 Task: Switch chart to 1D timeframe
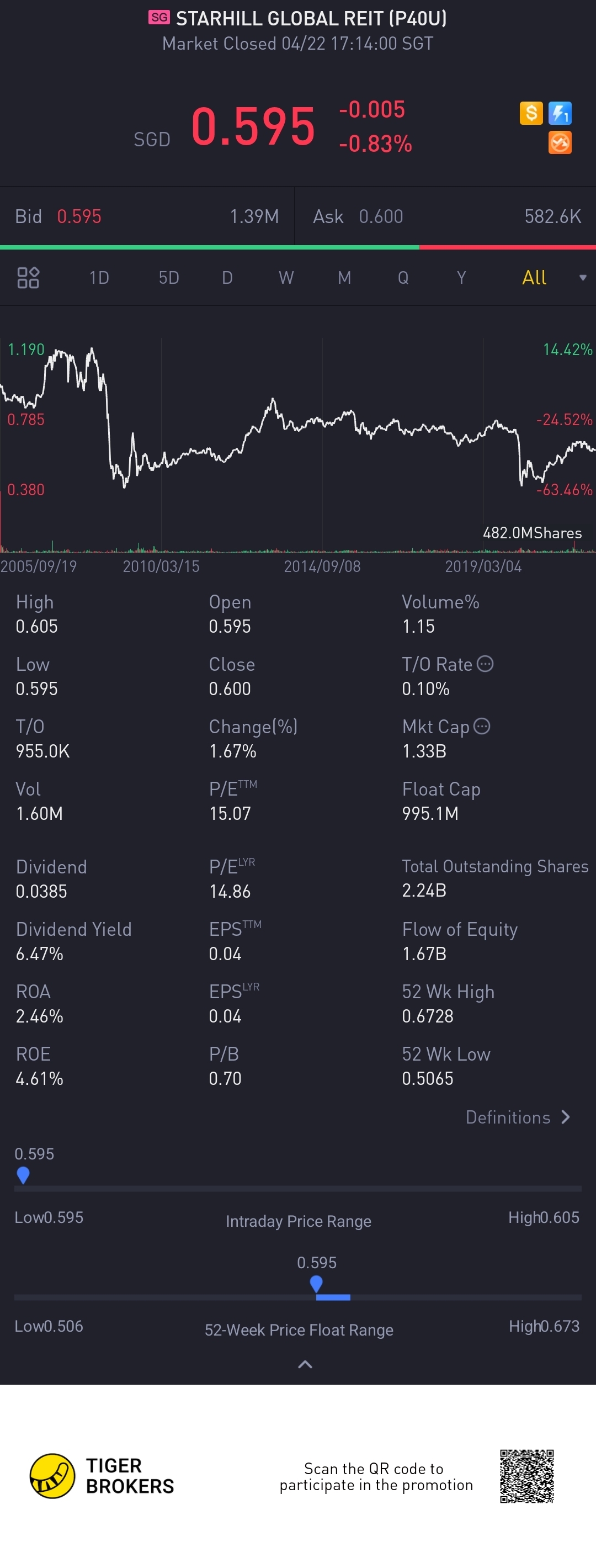click(x=99, y=278)
